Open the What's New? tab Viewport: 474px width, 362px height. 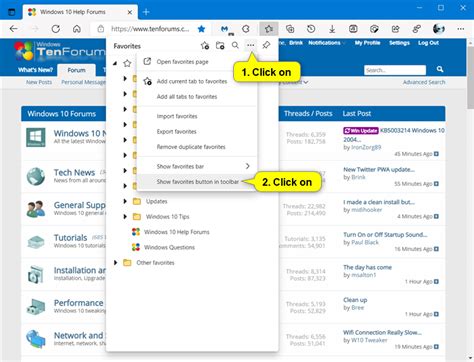[36, 70]
